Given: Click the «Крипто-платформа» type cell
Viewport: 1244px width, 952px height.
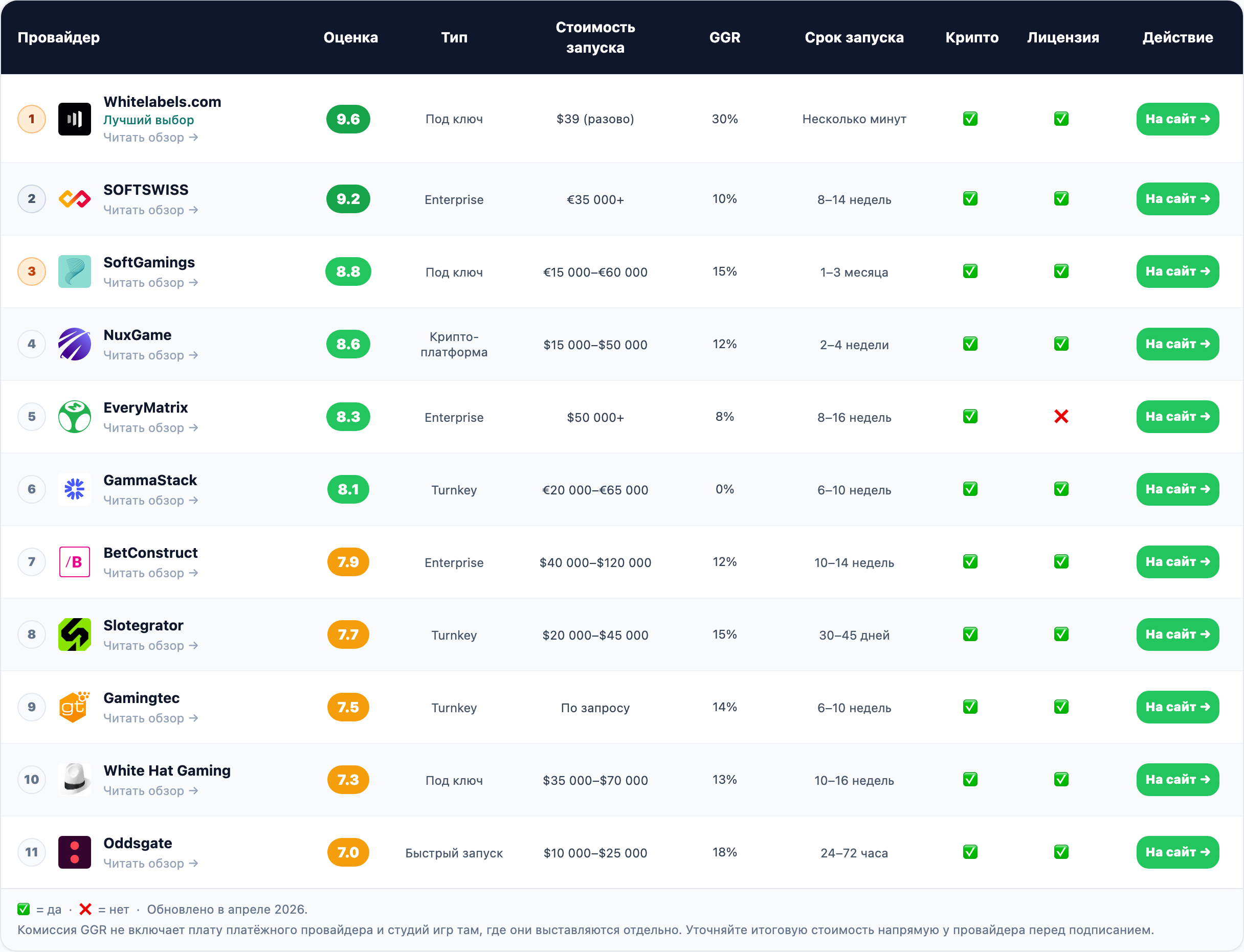Looking at the screenshot, I should coord(454,344).
